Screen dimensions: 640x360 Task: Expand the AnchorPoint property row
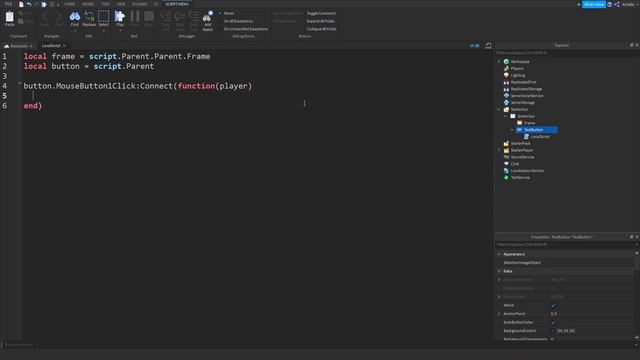click(x=499, y=314)
